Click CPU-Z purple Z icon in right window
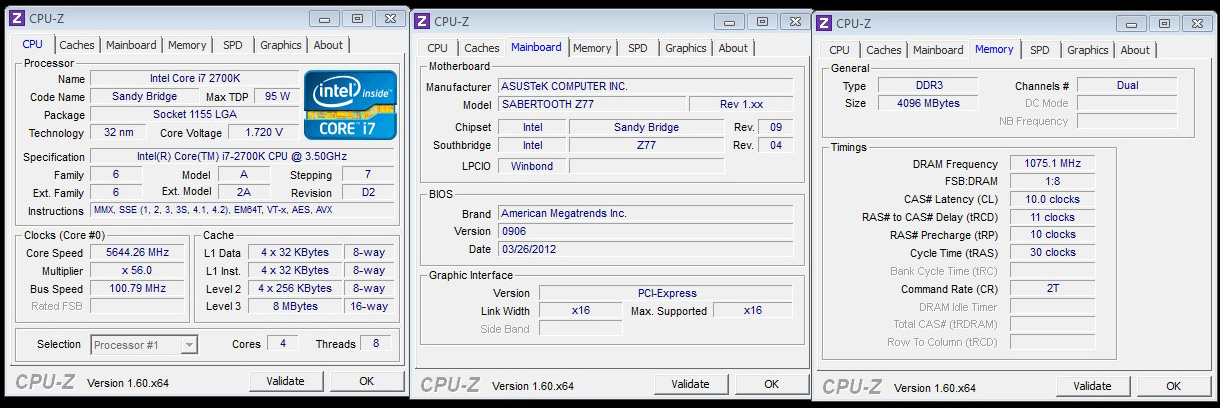1220x408 pixels. 824,23
